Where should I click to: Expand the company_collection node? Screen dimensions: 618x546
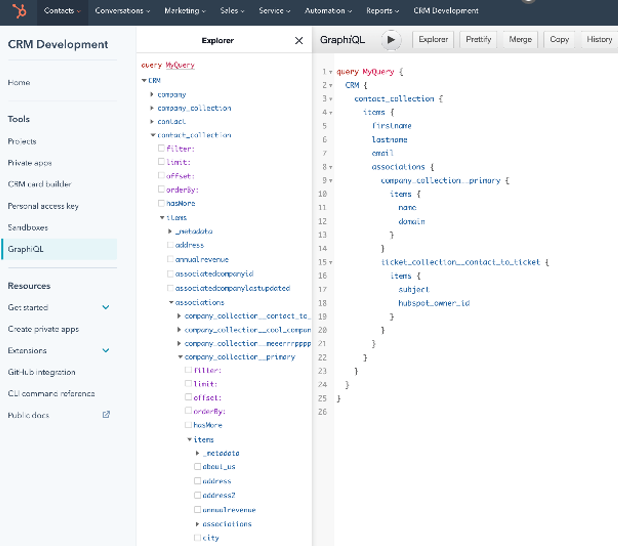pyautogui.click(x=152, y=108)
